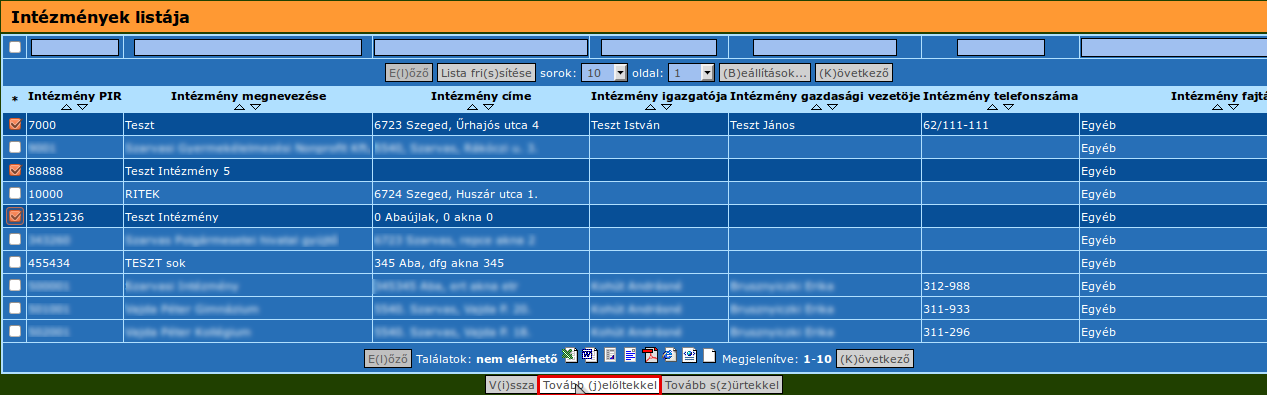
Task: Check the RITEK institution row checkbox
Action: (14, 193)
